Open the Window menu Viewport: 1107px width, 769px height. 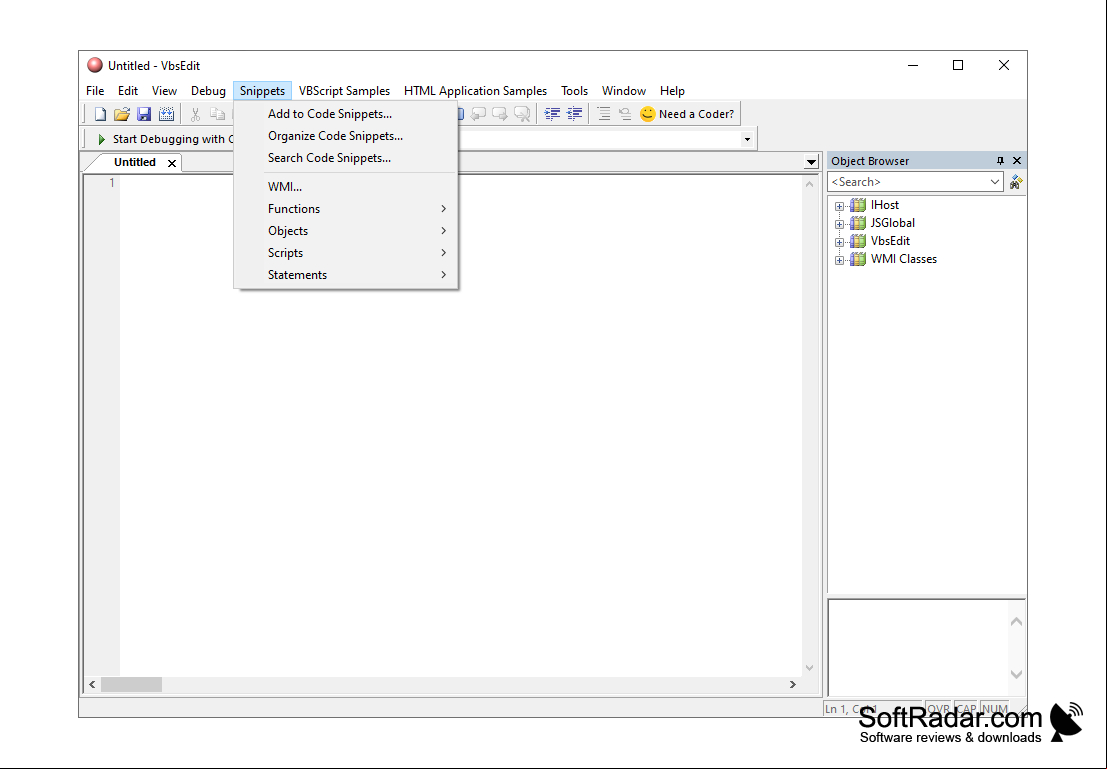[624, 90]
